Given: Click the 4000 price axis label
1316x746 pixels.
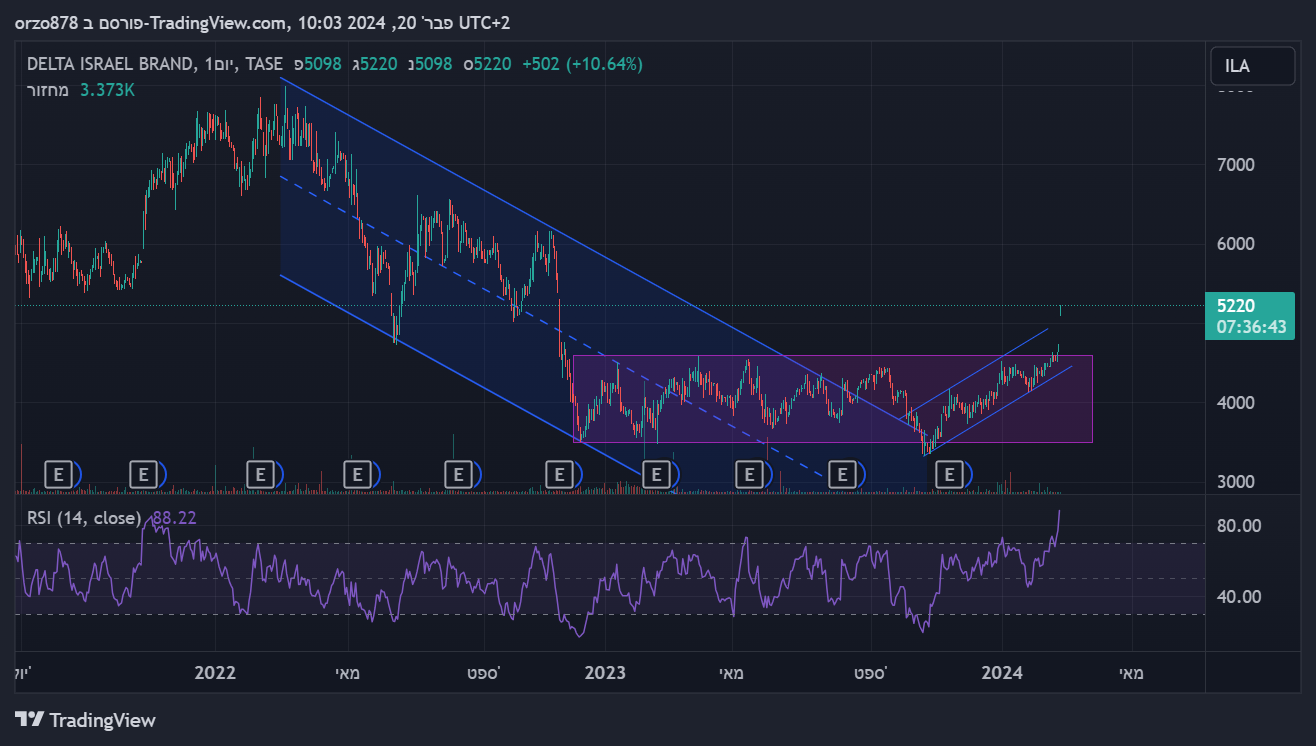Looking at the screenshot, I should [x=1235, y=403].
